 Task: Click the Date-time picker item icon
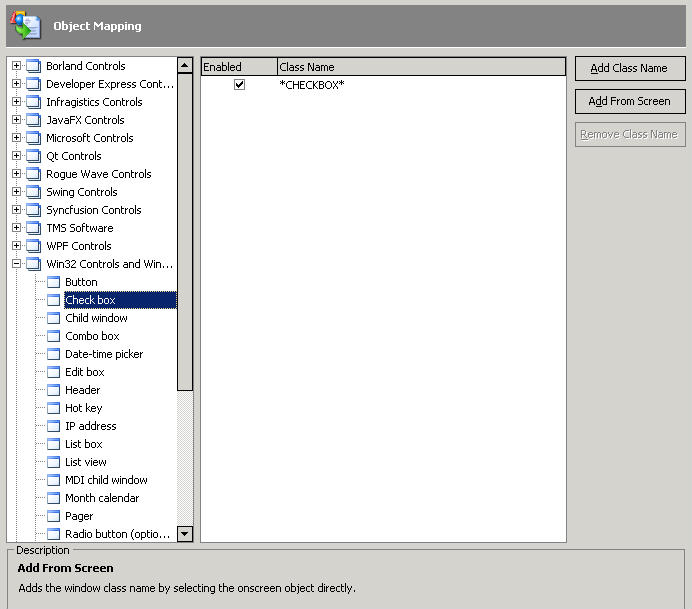(x=55, y=354)
